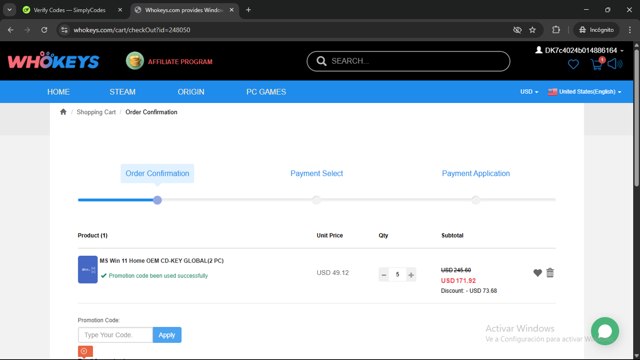The height and width of the screenshot is (360, 640).
Task: Switch to Verify Codes SimplyCodes tab
Action: click(x=69, y=10)
